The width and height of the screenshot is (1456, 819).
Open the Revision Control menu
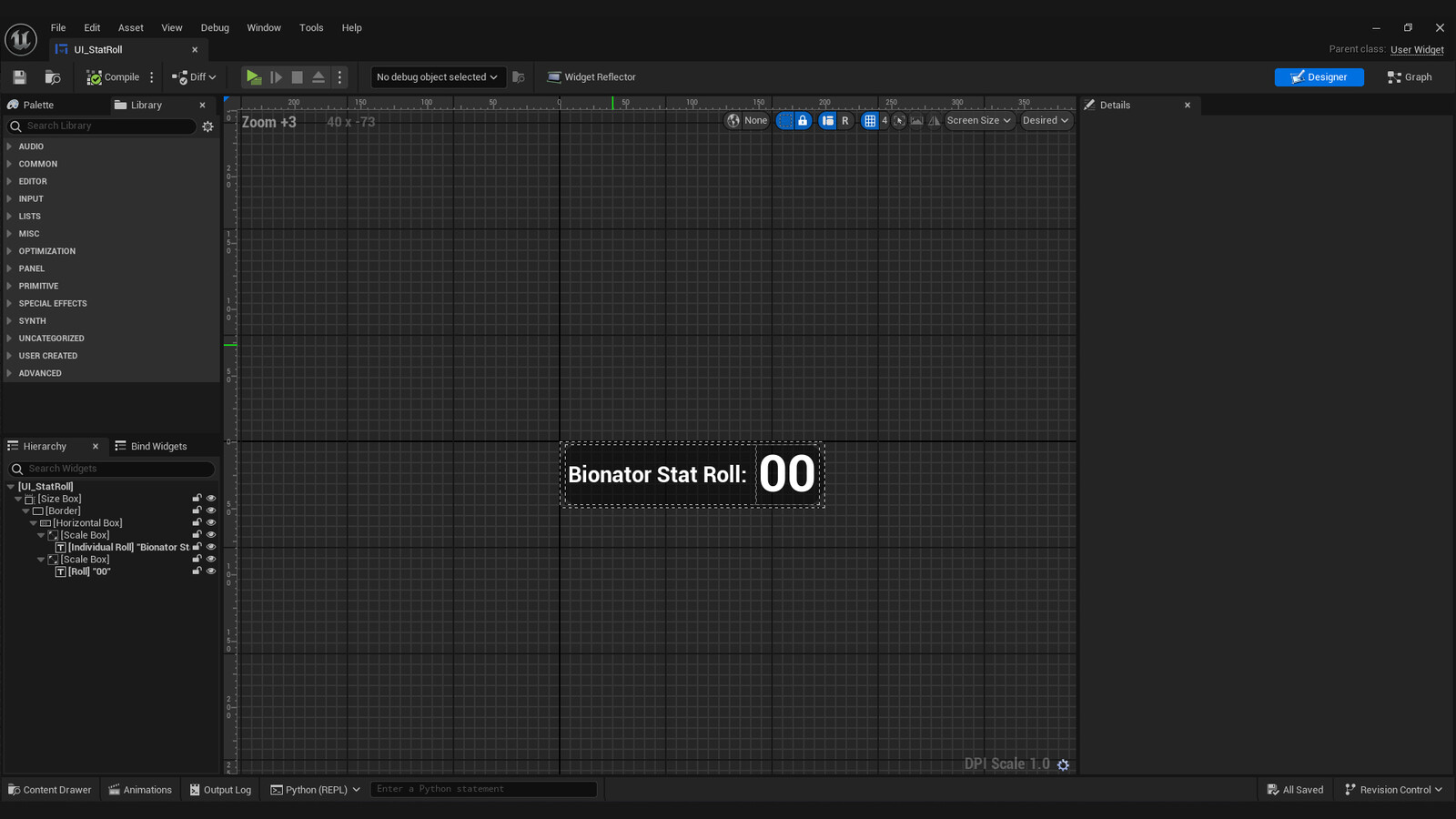pos(1393,790)
